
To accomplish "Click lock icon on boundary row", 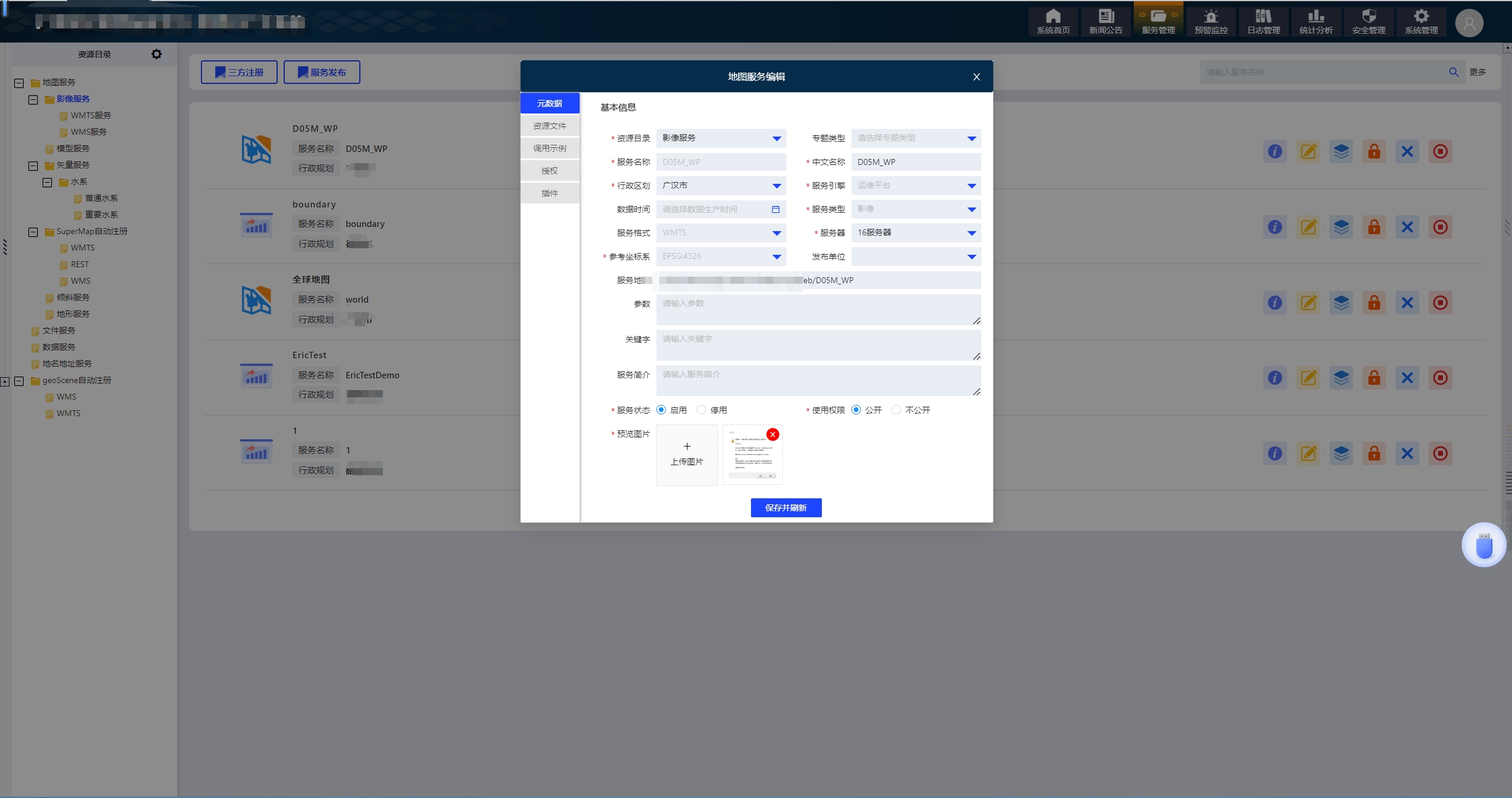I will [x=1374, y=227].
